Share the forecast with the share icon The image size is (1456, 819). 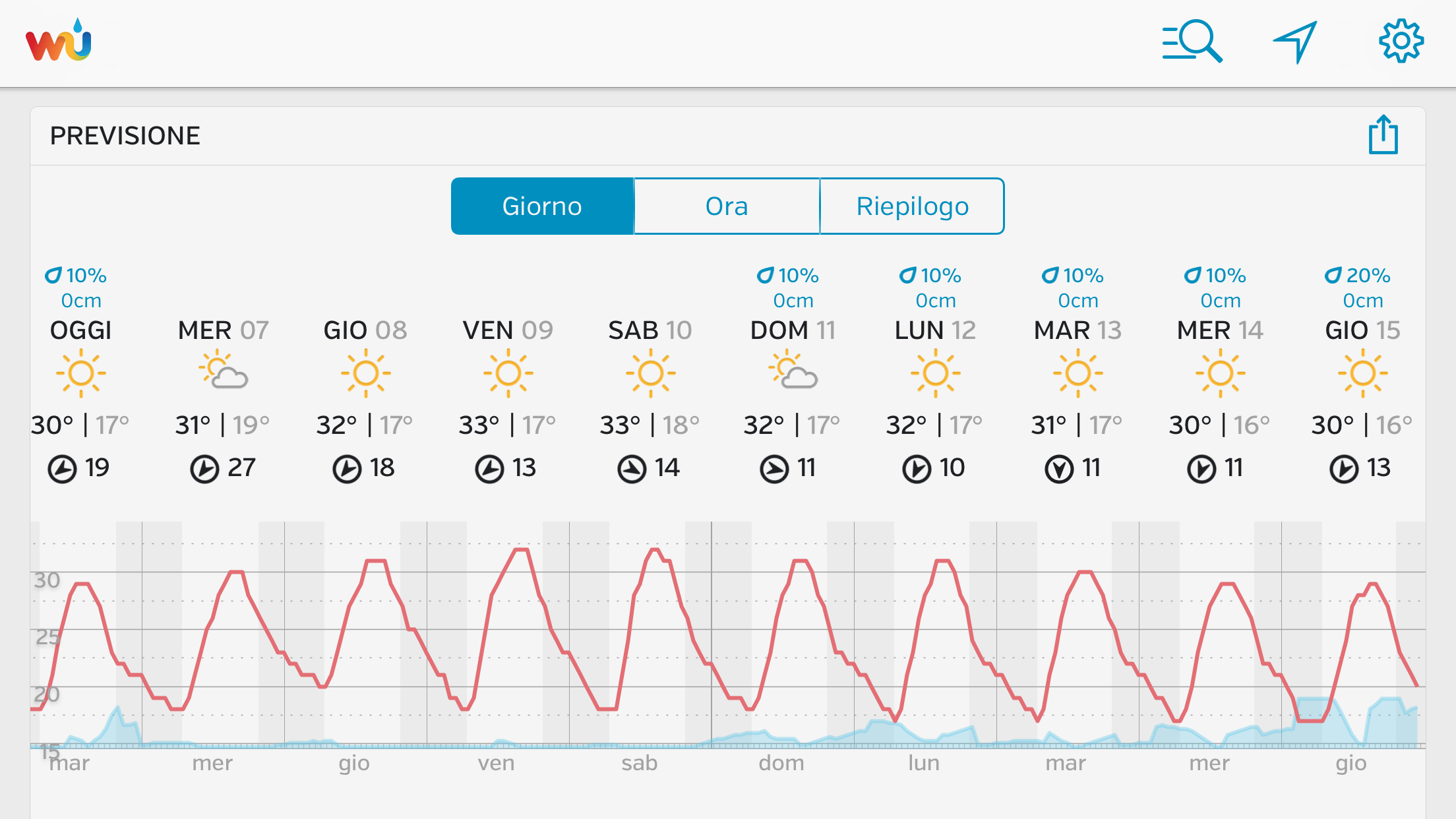pyautogui.click(x=1383, y=135)
